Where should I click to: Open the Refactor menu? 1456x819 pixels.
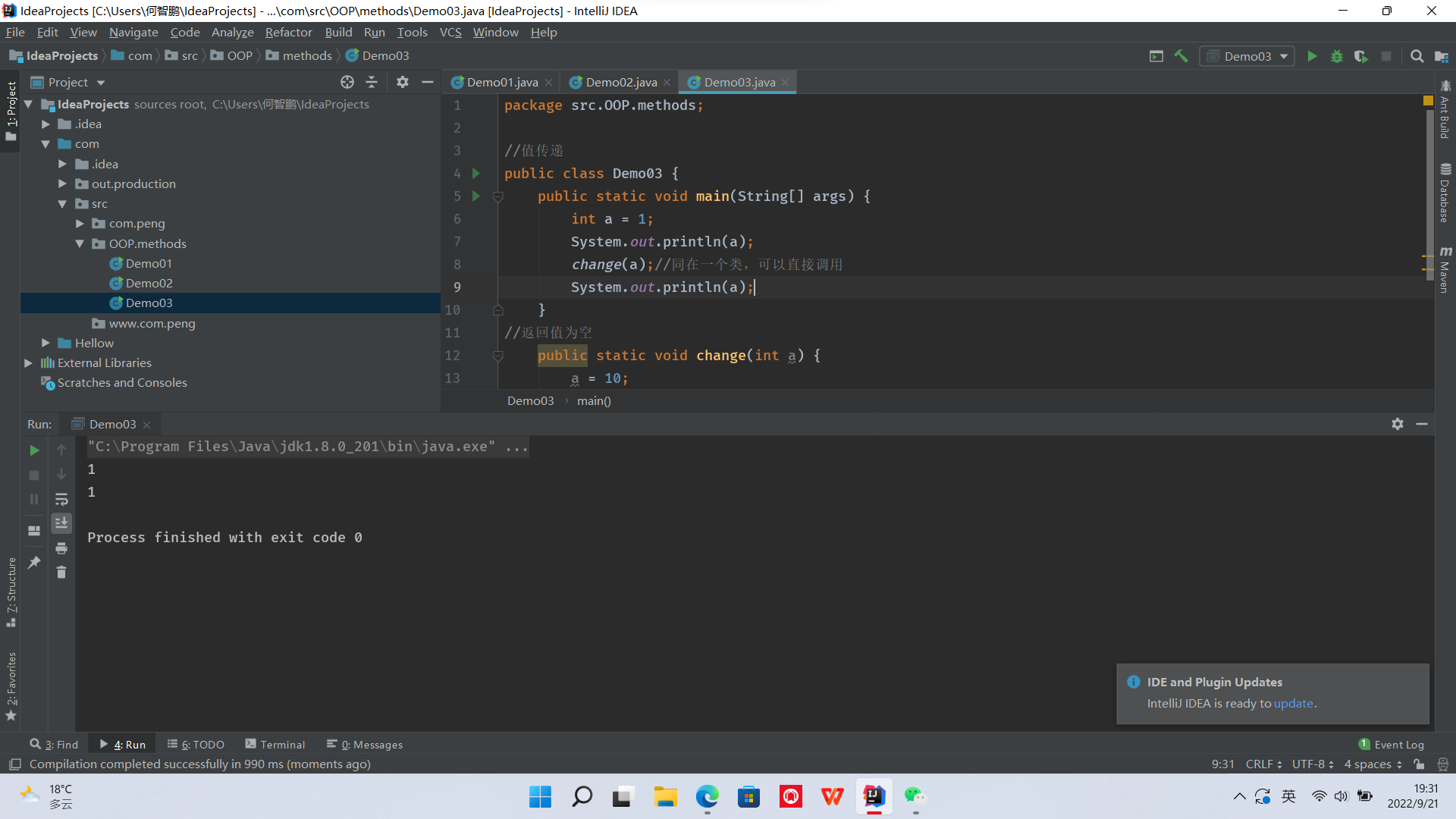tap(288, 32)
